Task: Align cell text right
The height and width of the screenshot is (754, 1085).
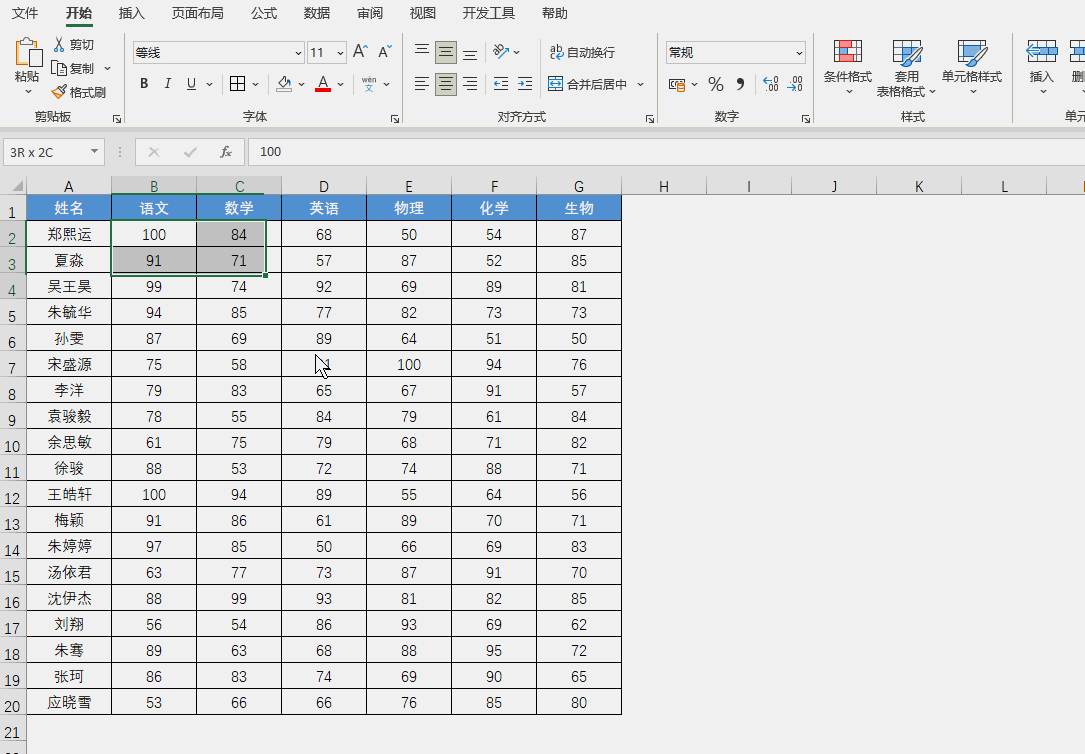Action: click(470, 84)
